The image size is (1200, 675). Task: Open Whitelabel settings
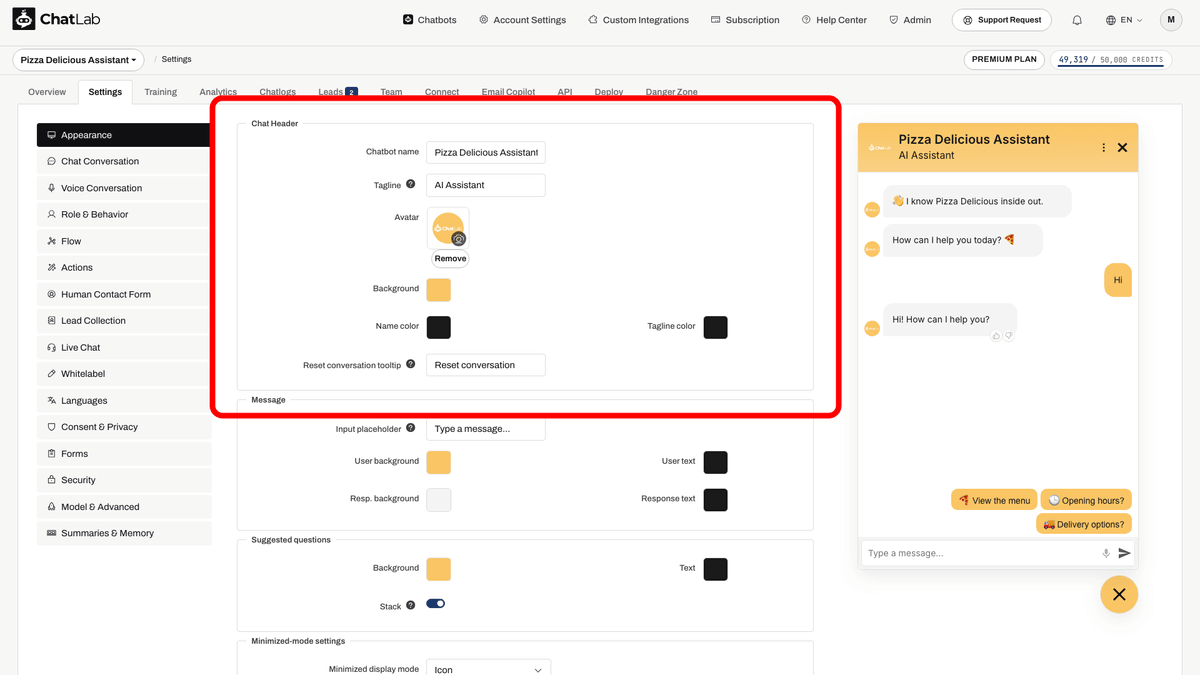coord(124,374)
